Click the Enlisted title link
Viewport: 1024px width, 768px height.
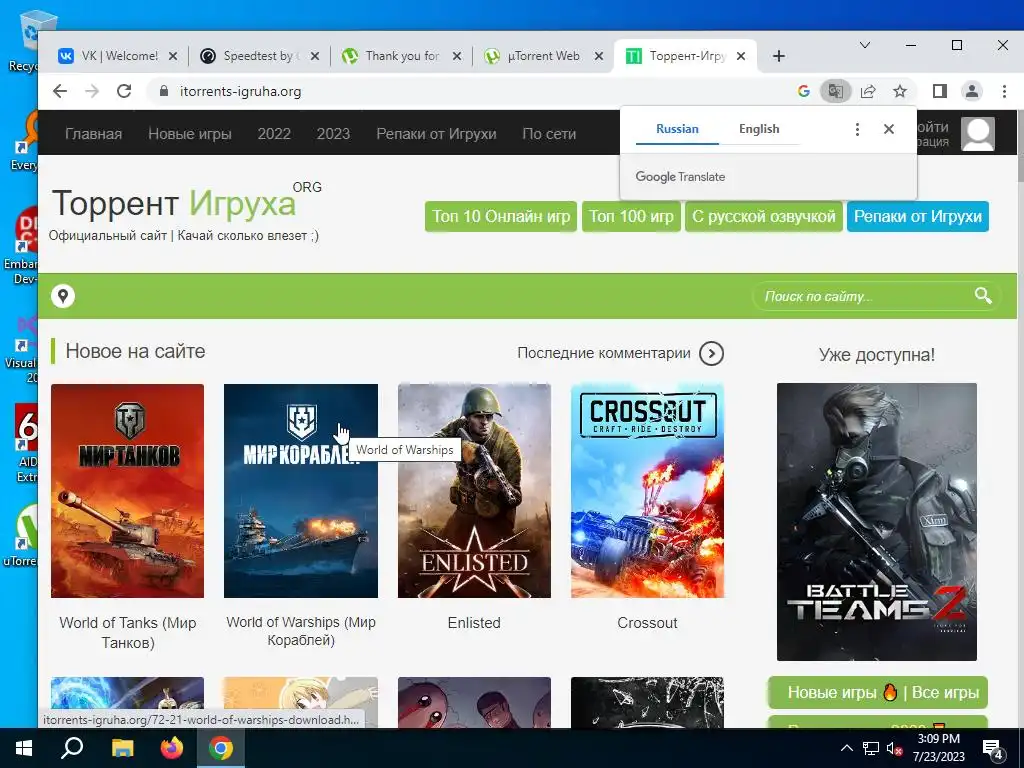[474, 623]
